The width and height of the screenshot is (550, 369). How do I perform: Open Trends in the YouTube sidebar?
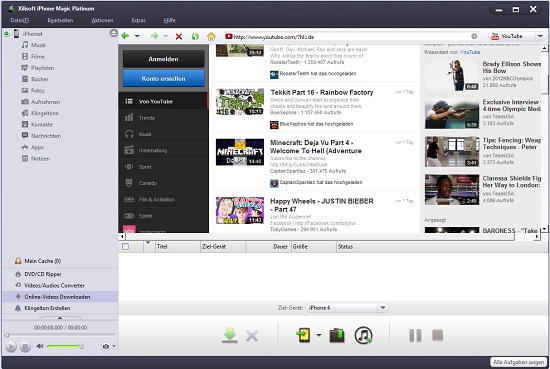[163, 118]
